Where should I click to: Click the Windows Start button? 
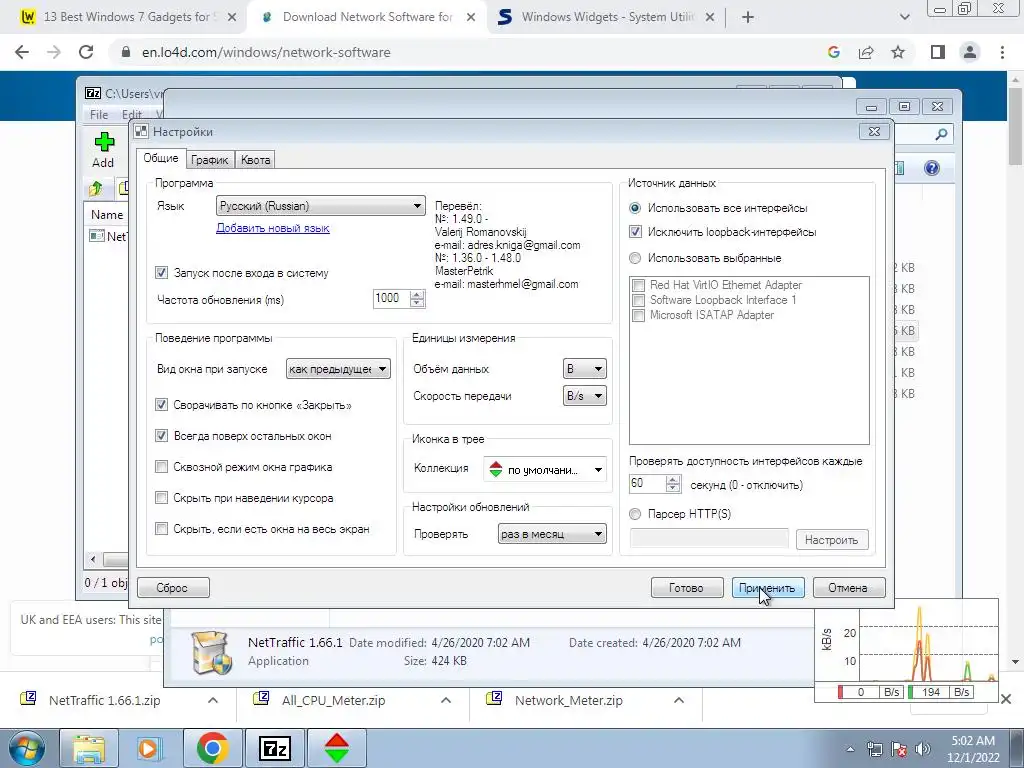coord(26,748)
